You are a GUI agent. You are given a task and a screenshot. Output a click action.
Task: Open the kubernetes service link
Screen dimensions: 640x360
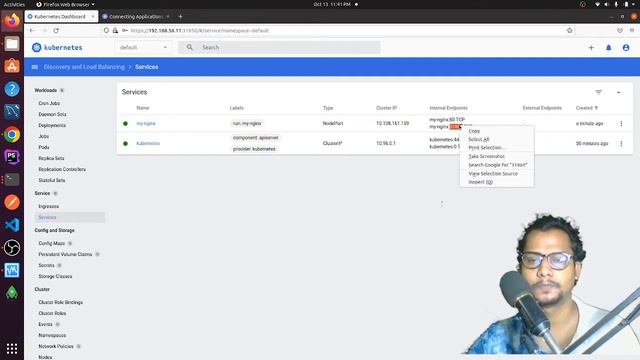coord(148,143)
